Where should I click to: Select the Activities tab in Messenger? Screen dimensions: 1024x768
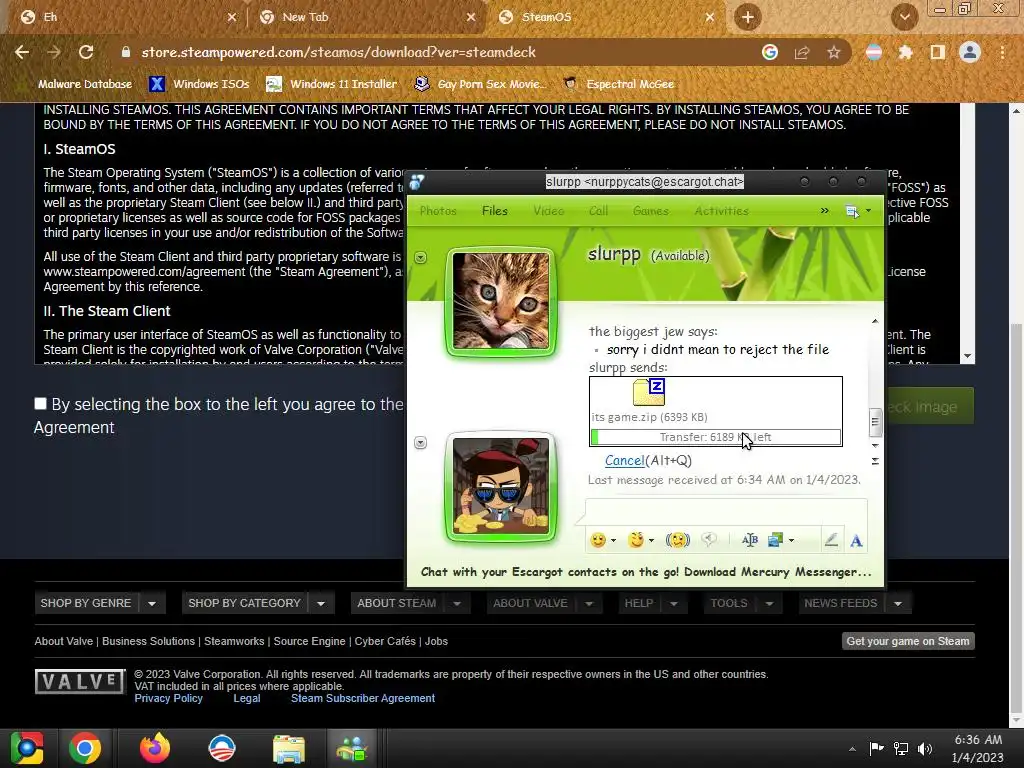722,211
